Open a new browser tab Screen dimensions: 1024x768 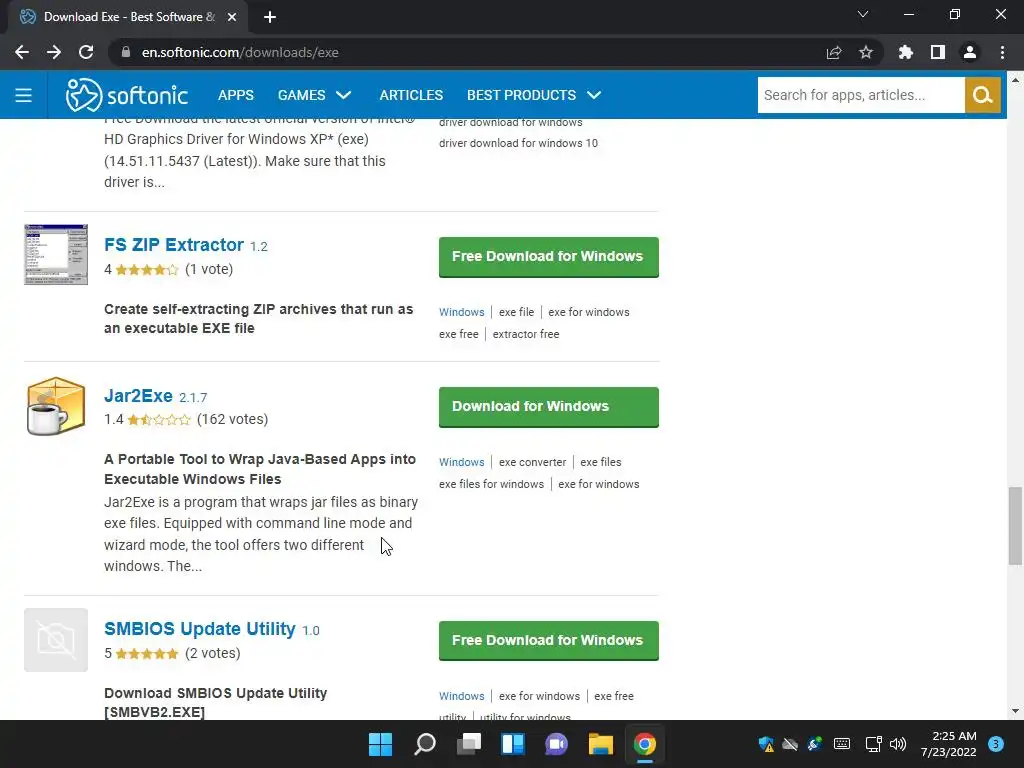[x=270, y=17]
